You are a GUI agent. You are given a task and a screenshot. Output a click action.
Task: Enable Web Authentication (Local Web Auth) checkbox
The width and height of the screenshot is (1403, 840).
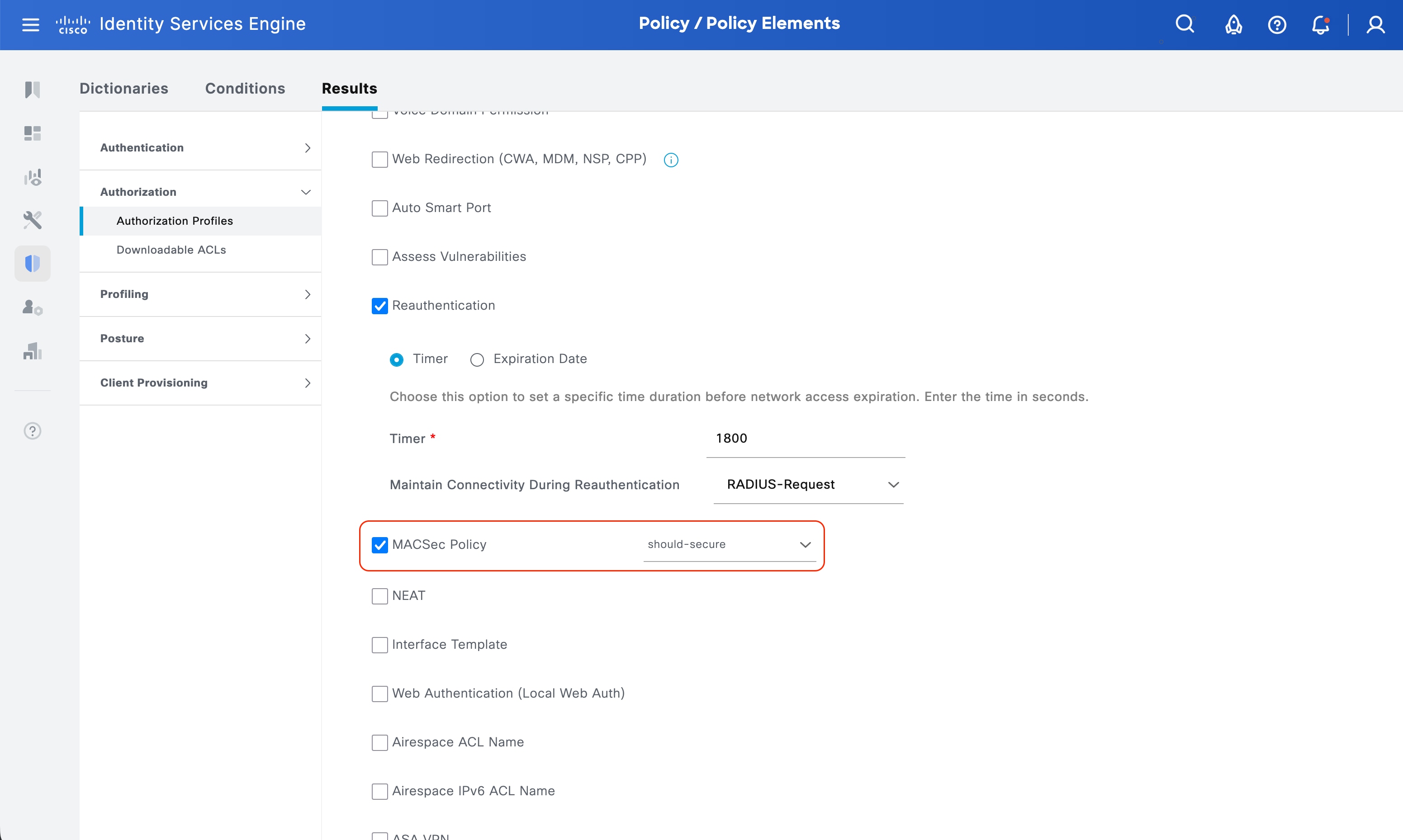[380, 694]
